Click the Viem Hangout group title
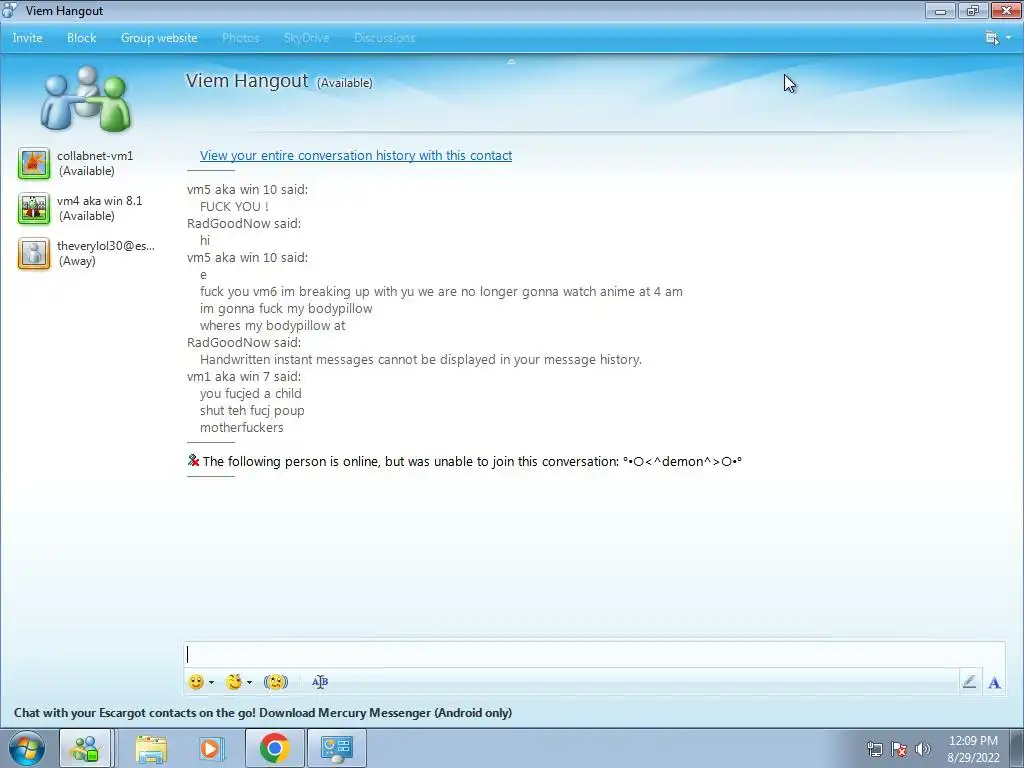The height and width of the screenshot is (768, 1024). click(247, 80)
